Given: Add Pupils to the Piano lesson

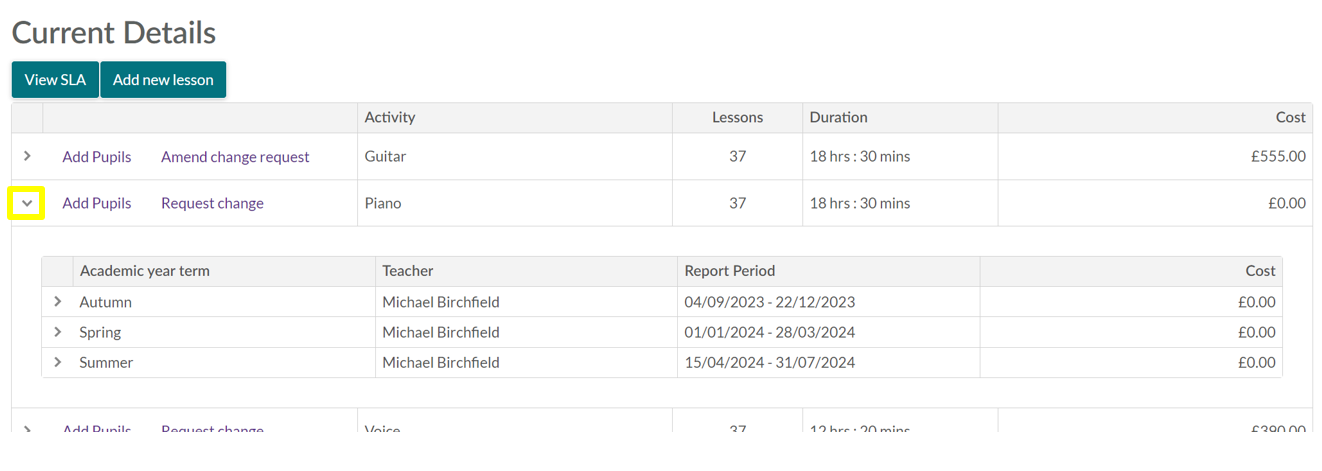Looking at the screenshot, I should [97, 203].
